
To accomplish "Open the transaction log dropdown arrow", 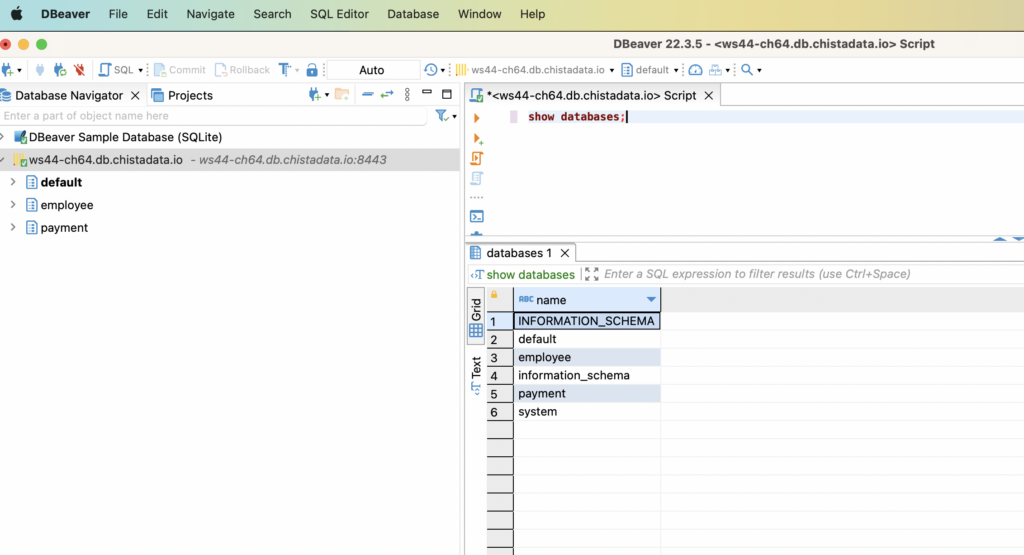I will pos(443,71).
